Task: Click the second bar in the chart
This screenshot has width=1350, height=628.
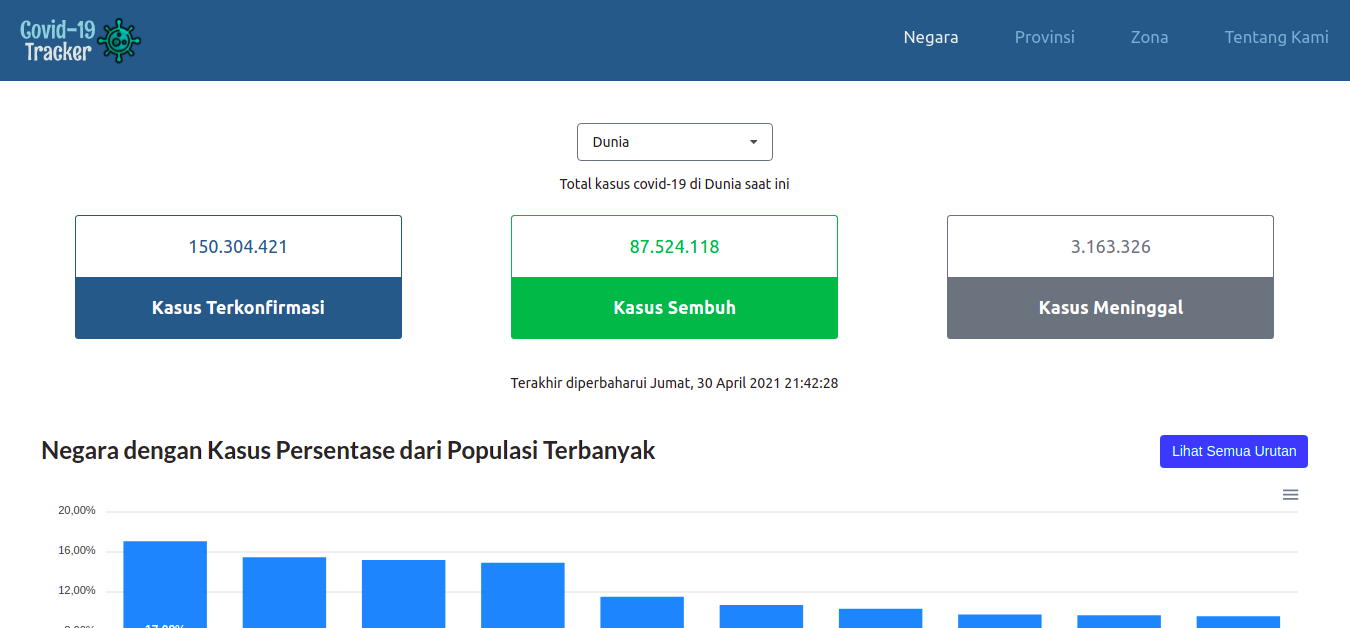Action: pyautogui.click(x=284, y=592)
